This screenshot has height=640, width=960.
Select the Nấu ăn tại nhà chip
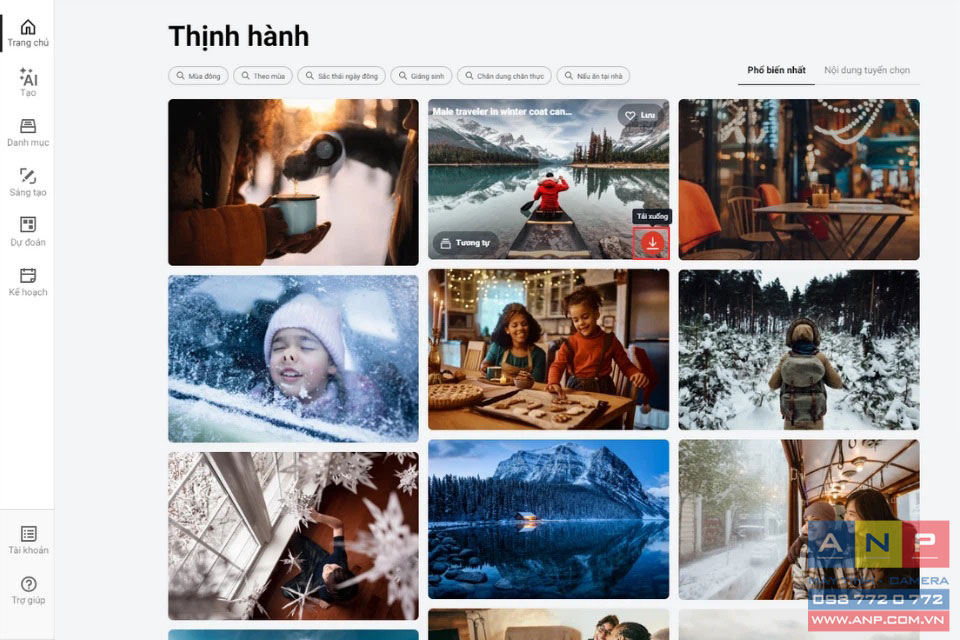coord(593,76)
